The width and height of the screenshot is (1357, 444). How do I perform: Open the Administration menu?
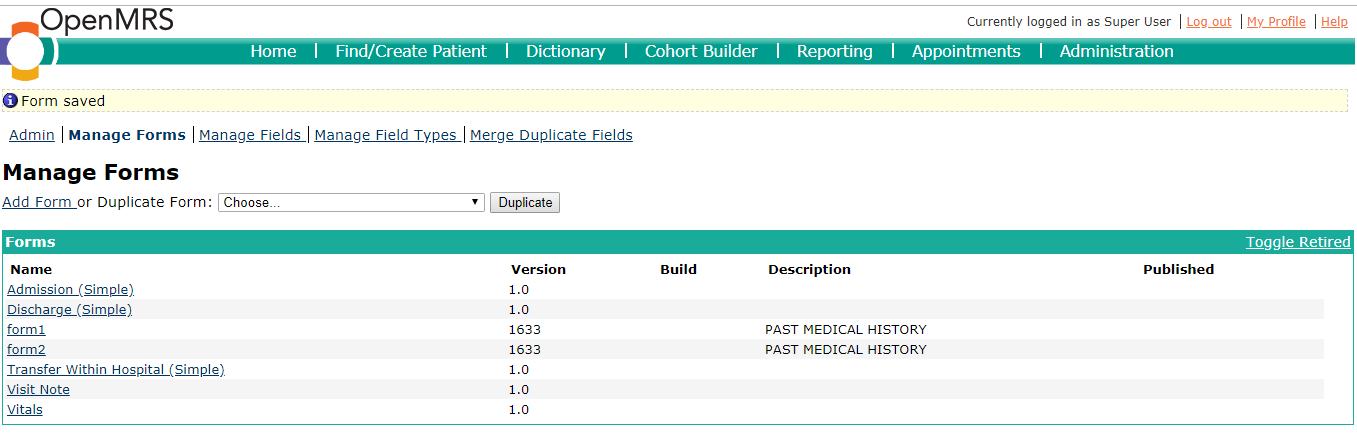tap(1117, 51)
